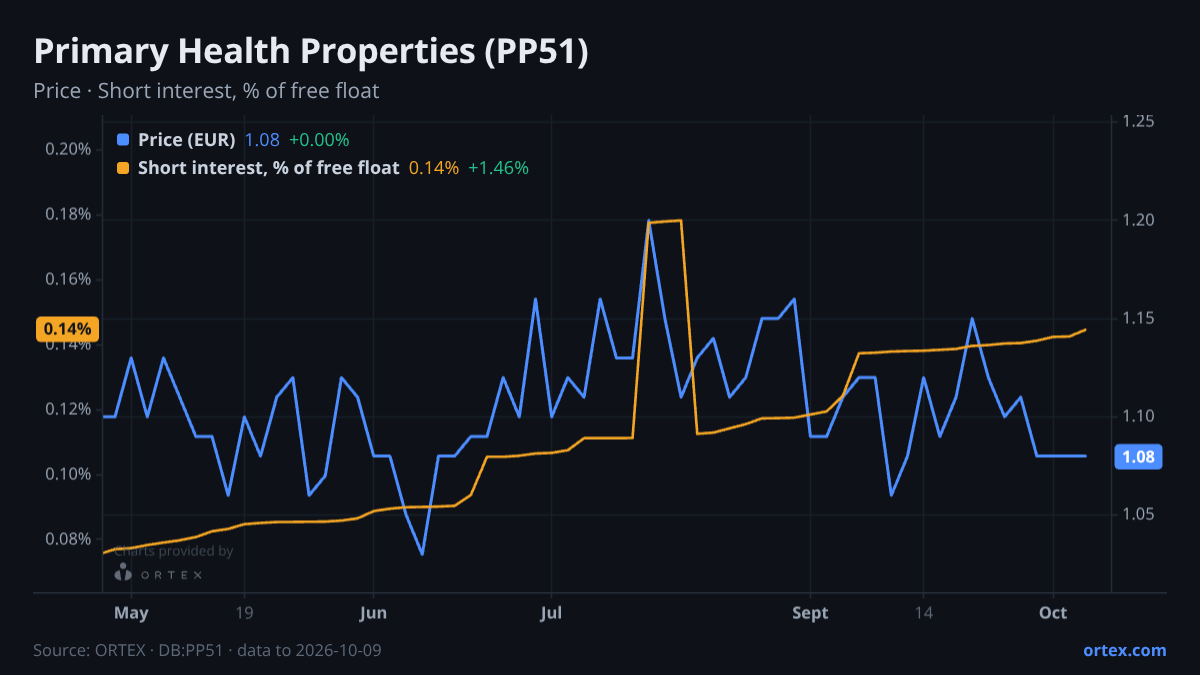Click the 0.16% left axis label
The image size is (1200, 675).
coord(69,279)
